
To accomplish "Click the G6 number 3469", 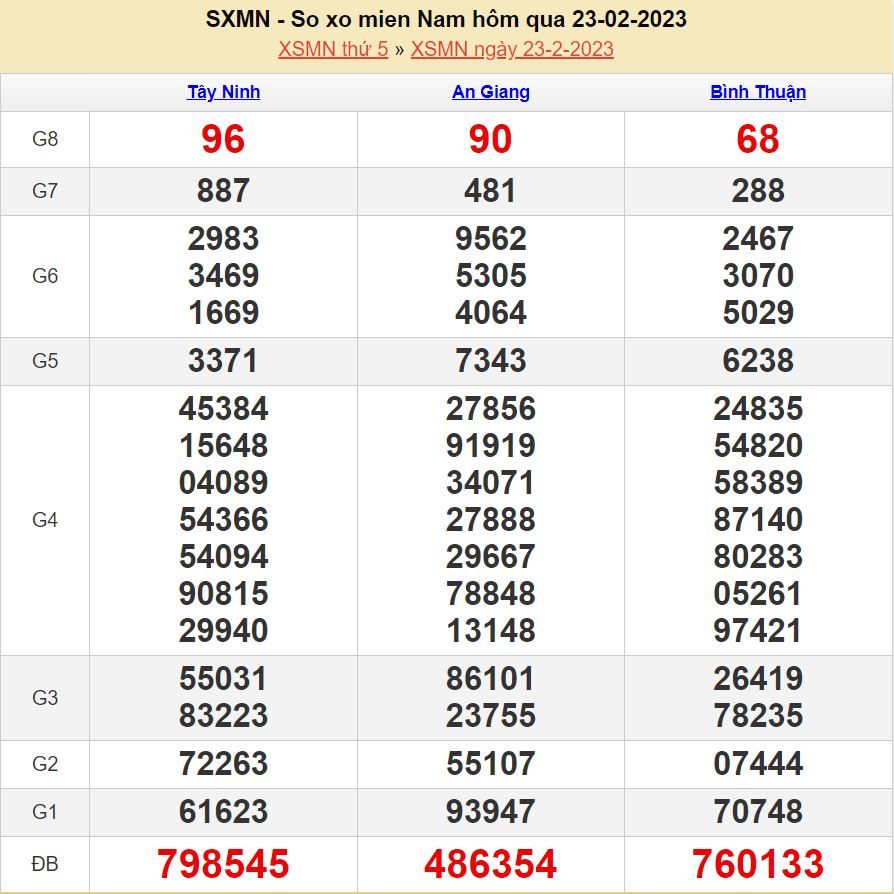I will (x=223, y=276).
